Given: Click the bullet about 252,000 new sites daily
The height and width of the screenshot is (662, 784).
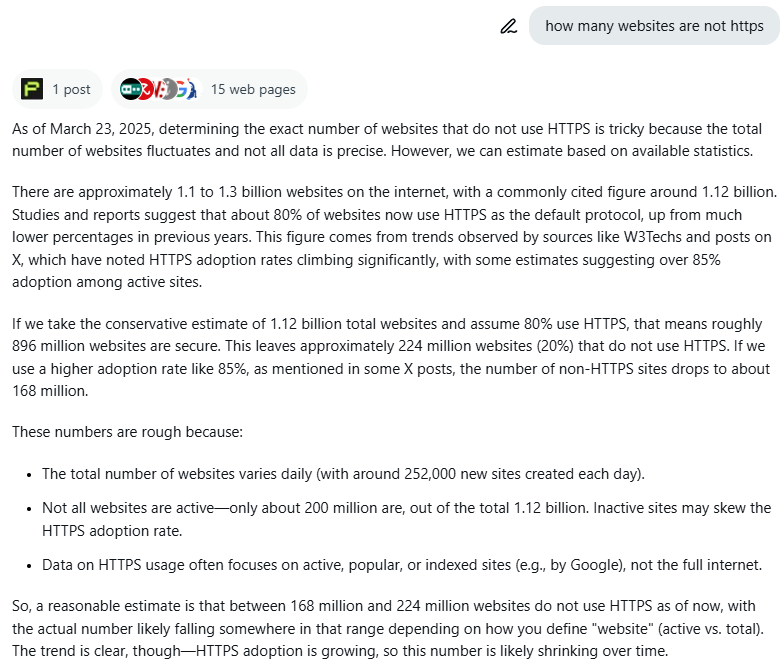Looking at the screenshot, I should (x=344, y=474).
